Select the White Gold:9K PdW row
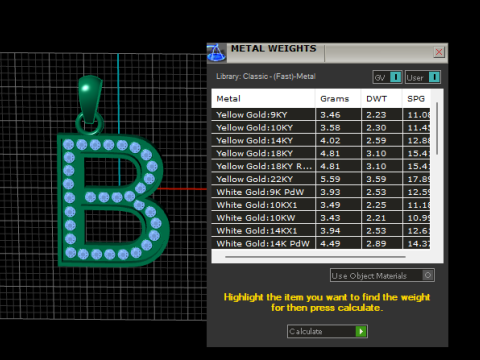The image size is (480, 360). pos(321,192)
